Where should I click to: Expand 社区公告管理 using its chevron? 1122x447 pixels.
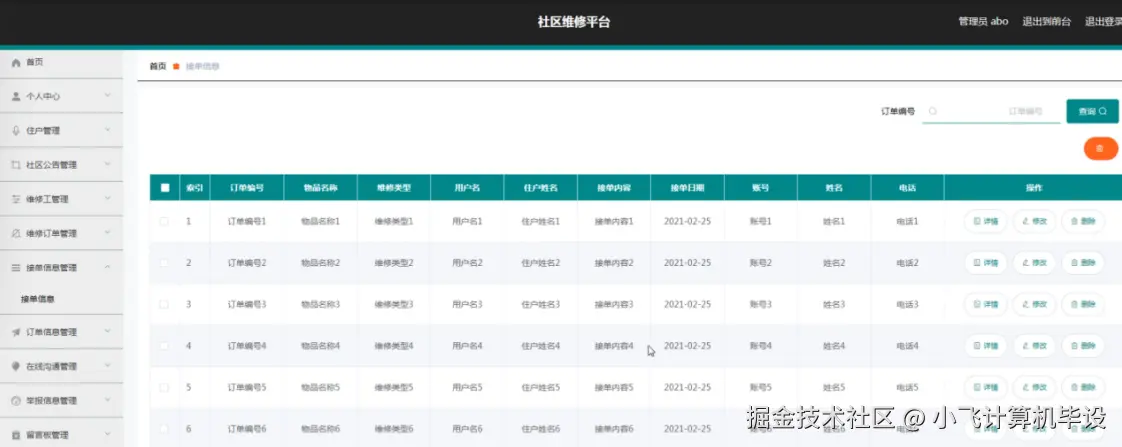[107, 164]
